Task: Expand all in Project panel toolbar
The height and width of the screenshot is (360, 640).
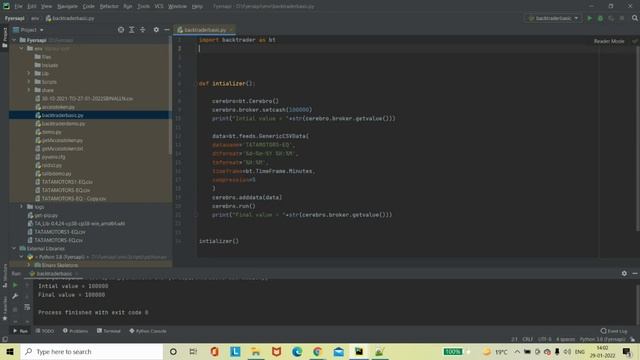Action: click(x=131, y=30)
